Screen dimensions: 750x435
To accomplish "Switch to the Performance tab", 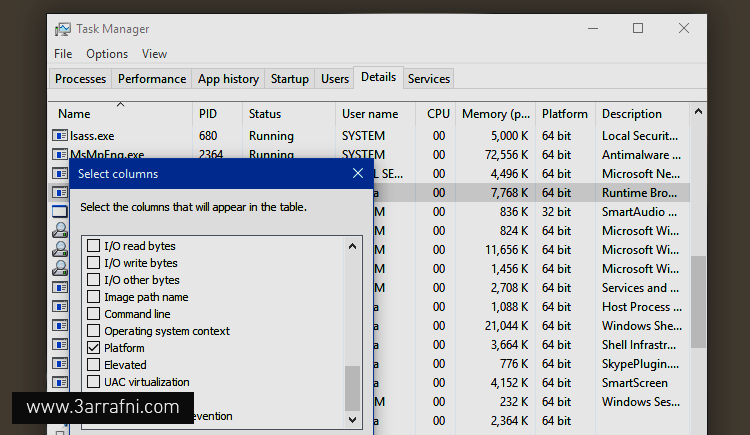I will tap(152, 79).
